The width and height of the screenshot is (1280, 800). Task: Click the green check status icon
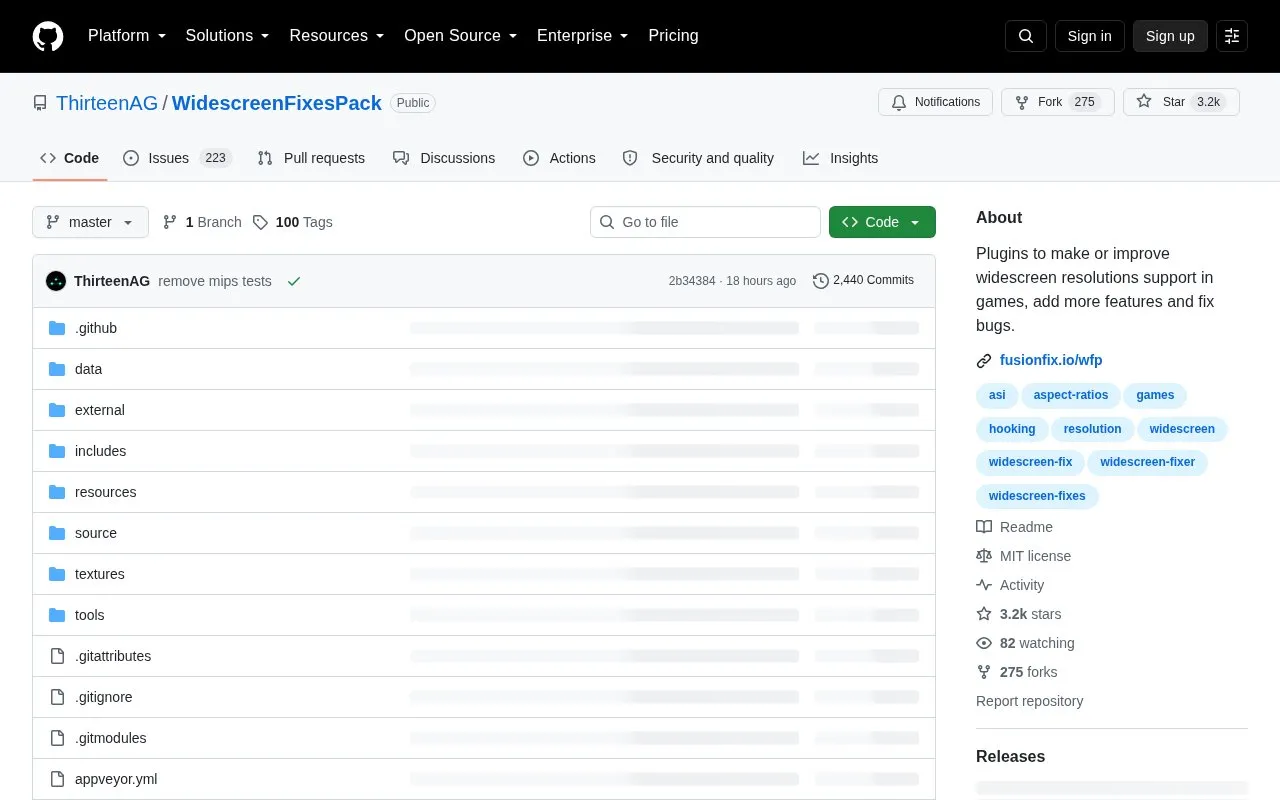point(294,281)
